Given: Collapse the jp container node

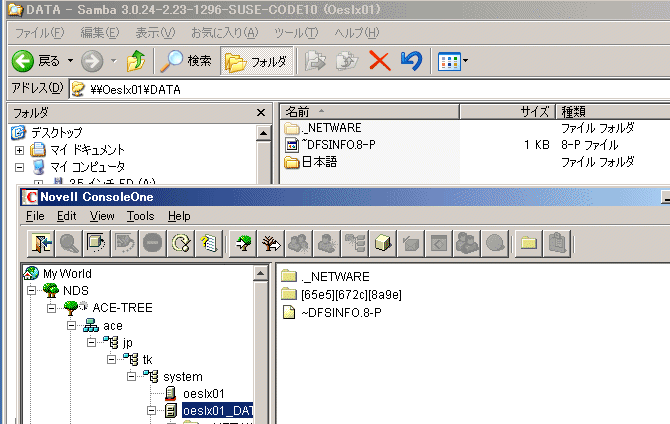Looking at the screenshot, I should 91,342.
